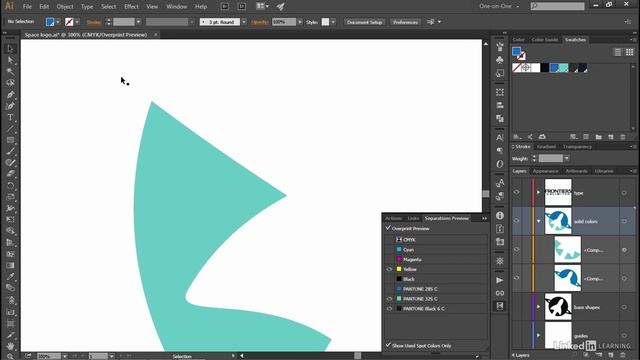The image size is (640, 360).
Task: Toggle Overprint Preview checkbox
Action: pos(388,228)
